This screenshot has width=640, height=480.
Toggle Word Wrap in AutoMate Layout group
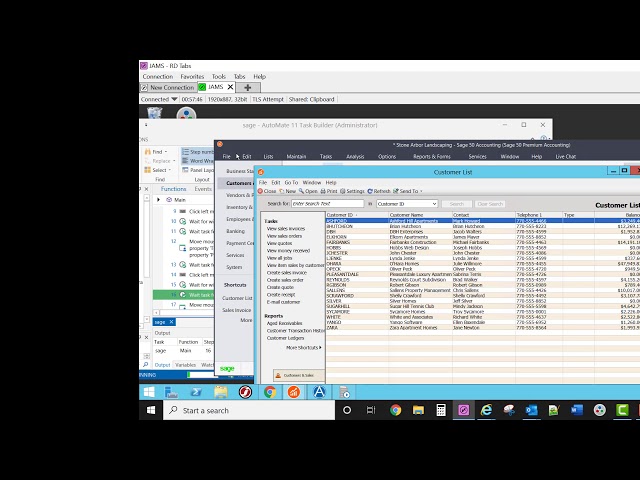tap(198, 161)
